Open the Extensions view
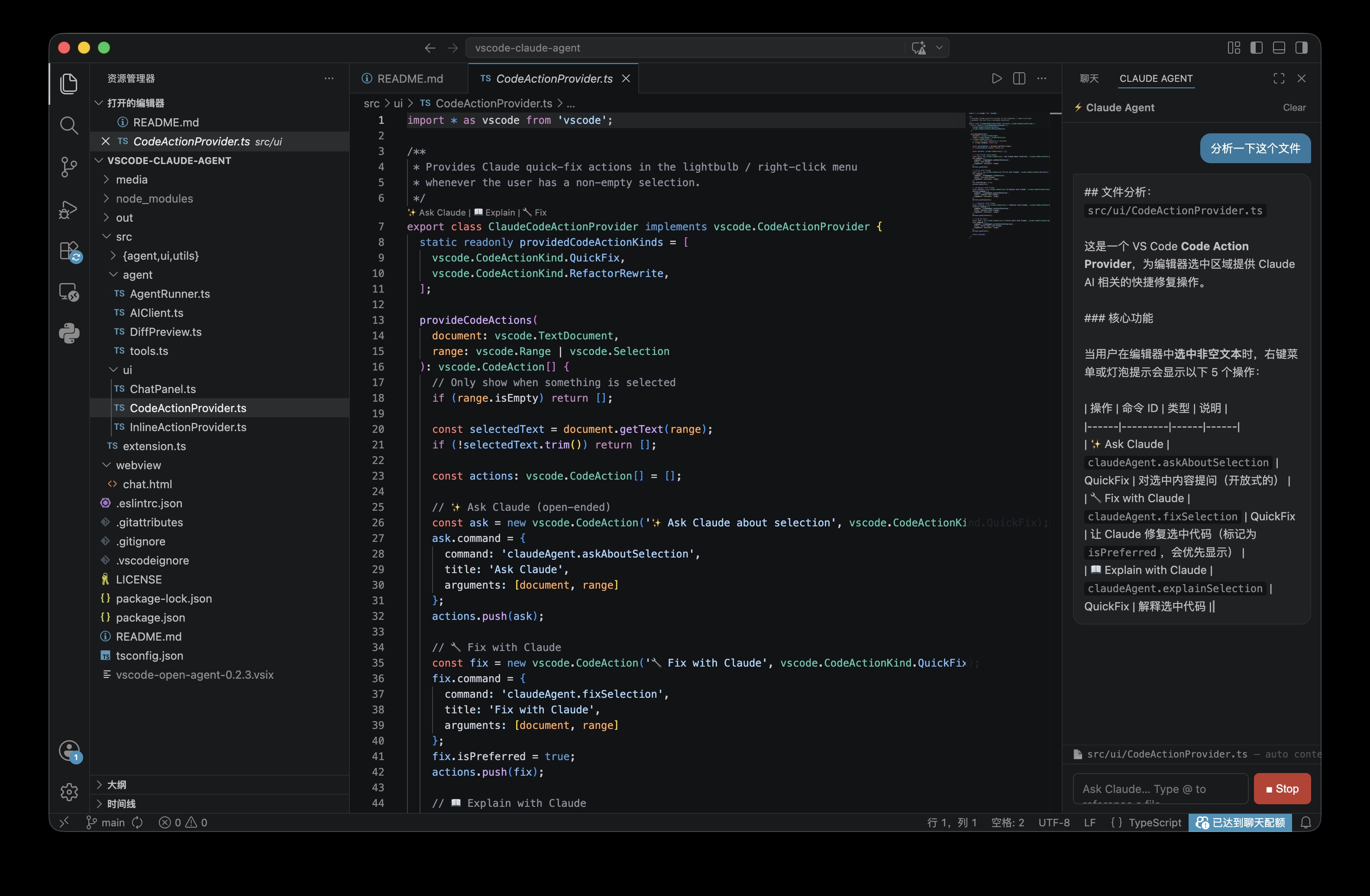1370x896 pixels. [70, 252]
